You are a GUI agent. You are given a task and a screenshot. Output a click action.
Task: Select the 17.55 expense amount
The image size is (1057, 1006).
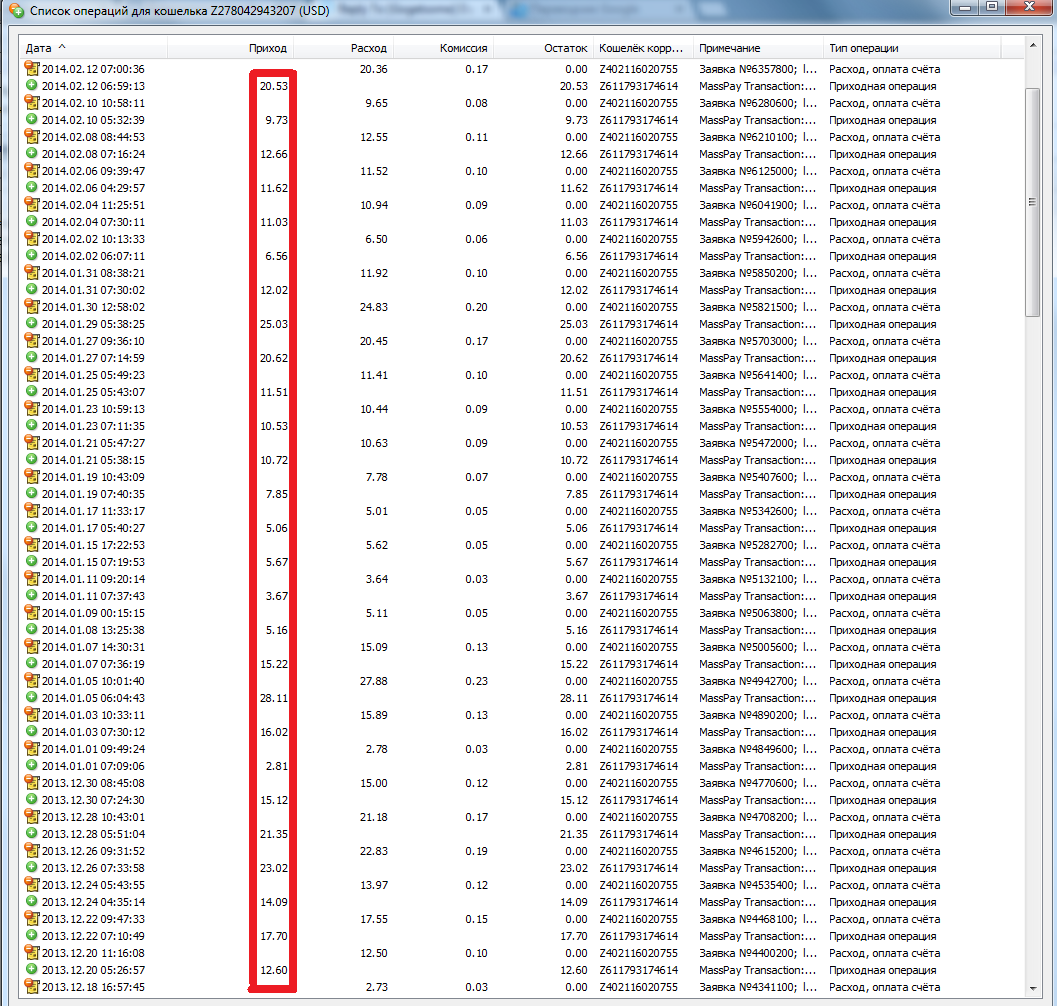pos(373,919)
